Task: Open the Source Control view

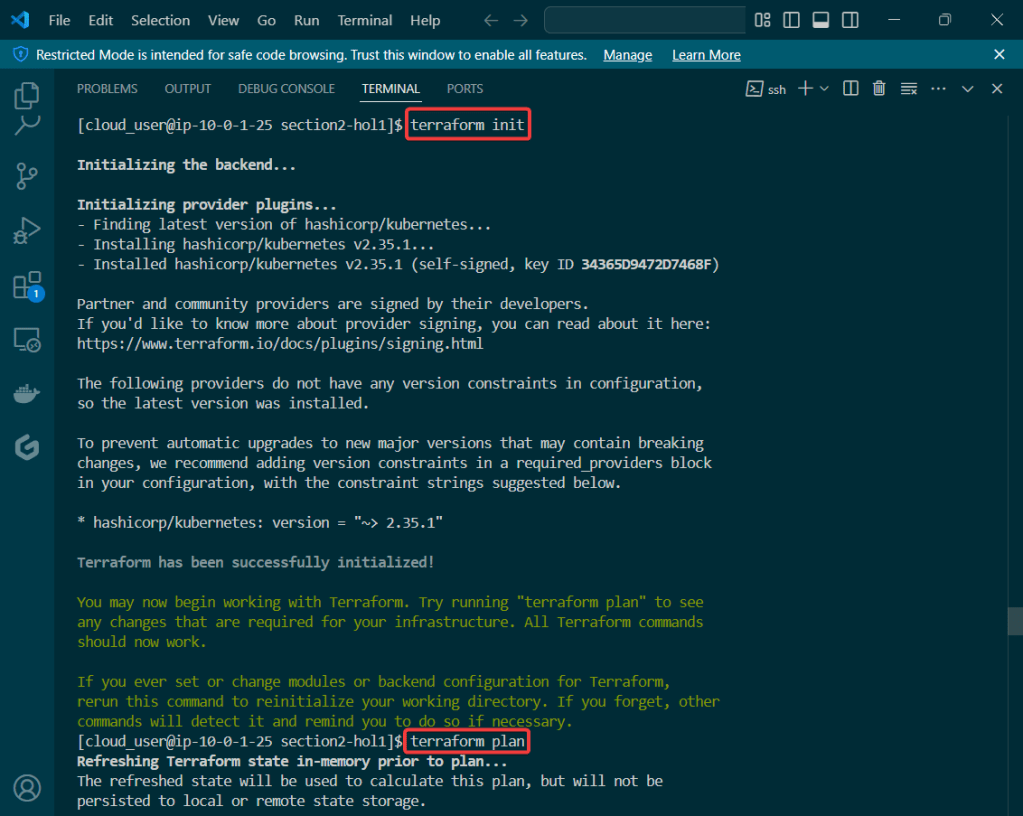Action: [27, 178]
